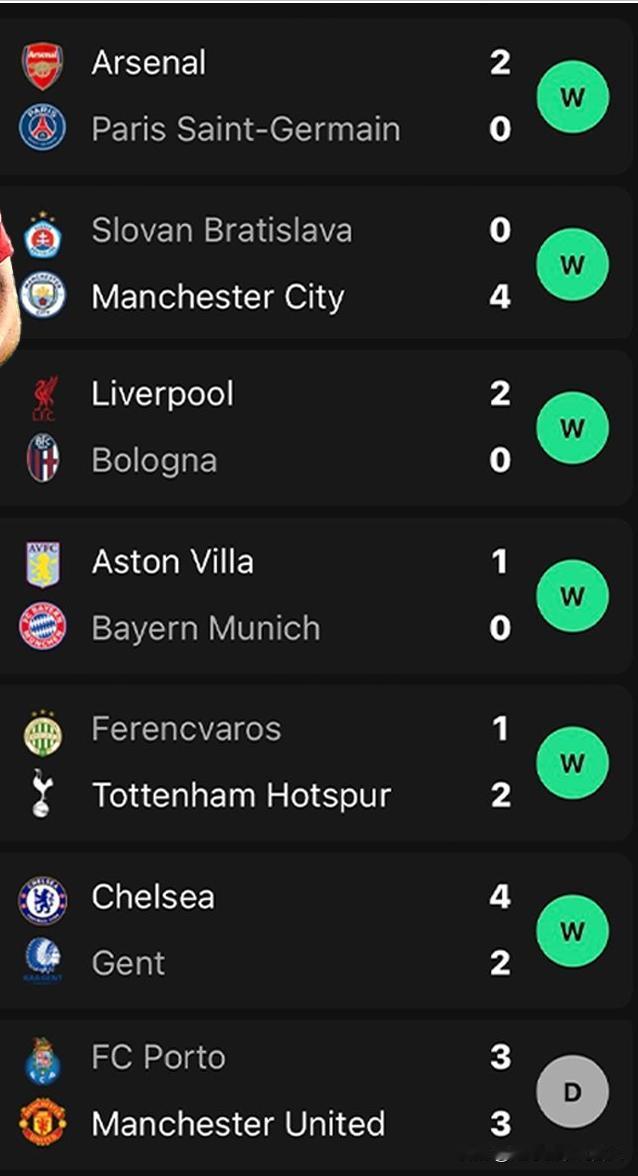Image resolution: width=638 pixels, height=1176 pixels.
Task: Open the Liverpool team name
Action: tap(162, 394)
